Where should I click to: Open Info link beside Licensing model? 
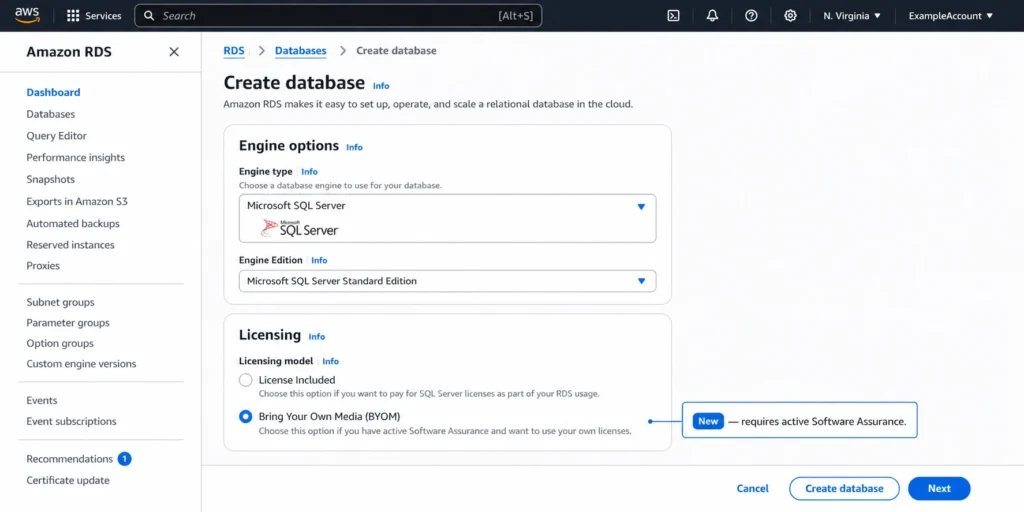(330, 361)
